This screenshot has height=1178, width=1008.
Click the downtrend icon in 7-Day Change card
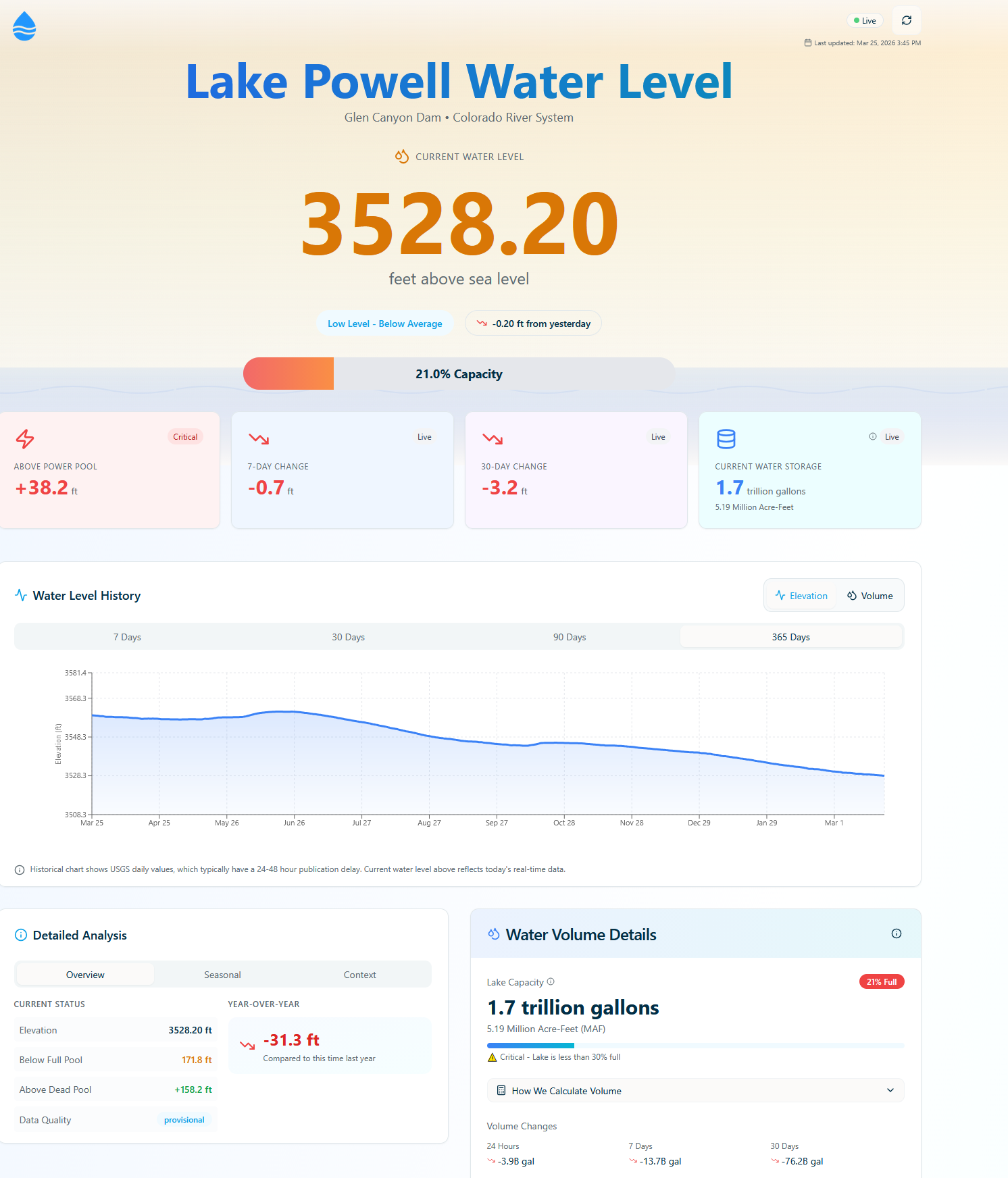(259, 439)
